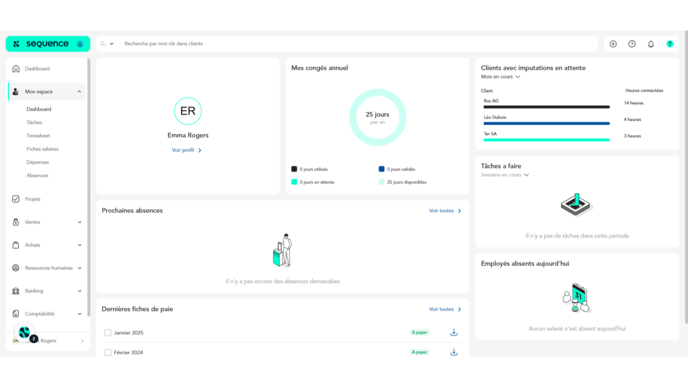Download the Janvier 2025 payslip

point(454,333)
